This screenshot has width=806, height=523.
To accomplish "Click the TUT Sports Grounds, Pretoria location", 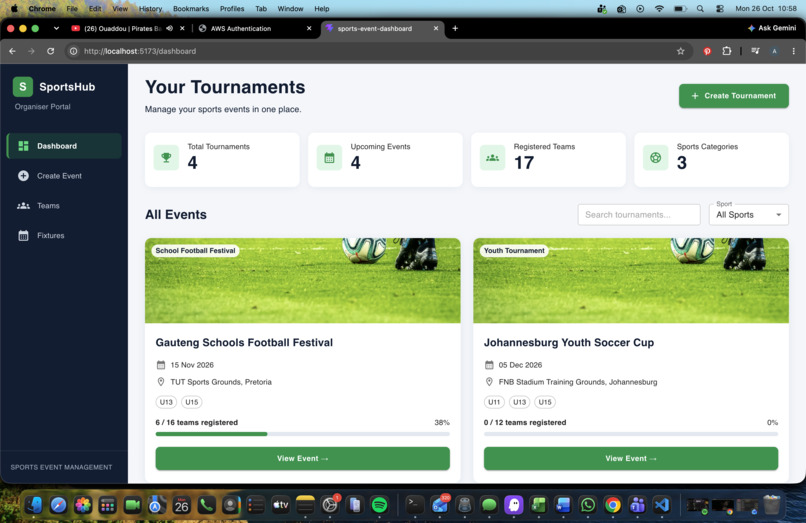I will pos(221,382).
